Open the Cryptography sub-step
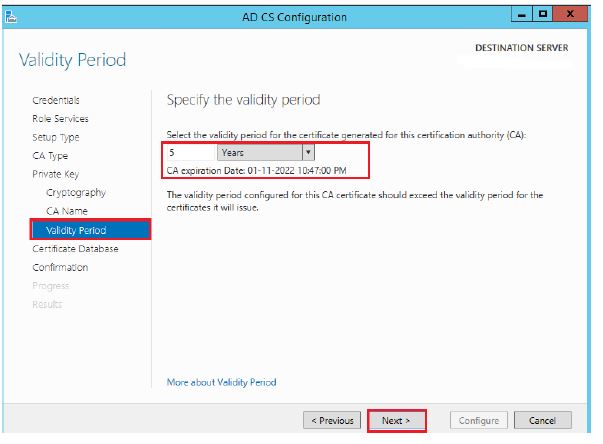 click(76, 193)
